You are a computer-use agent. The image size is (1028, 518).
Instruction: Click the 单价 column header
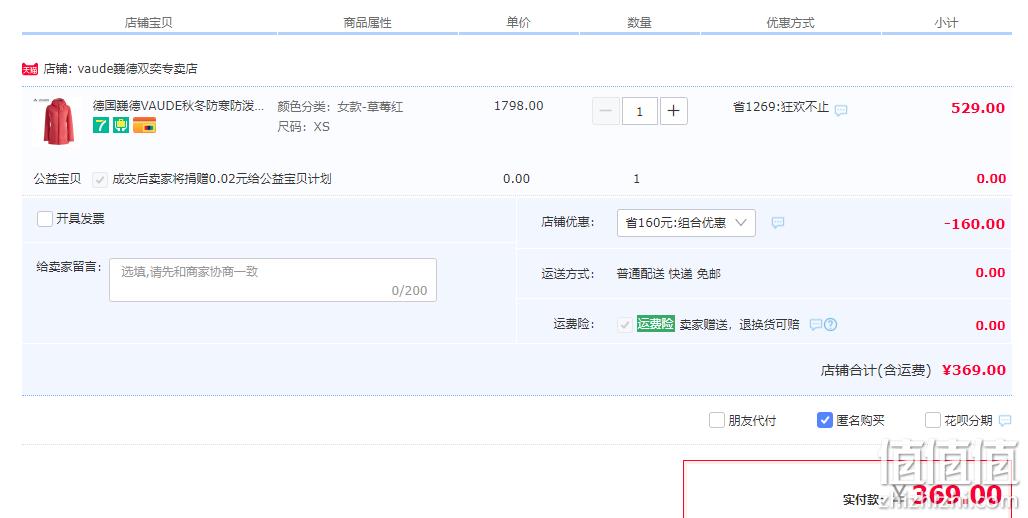click(518, 23)
